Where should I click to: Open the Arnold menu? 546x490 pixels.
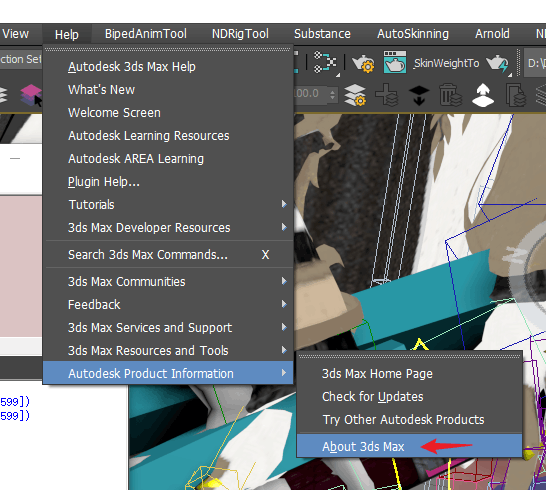point(492,34)
